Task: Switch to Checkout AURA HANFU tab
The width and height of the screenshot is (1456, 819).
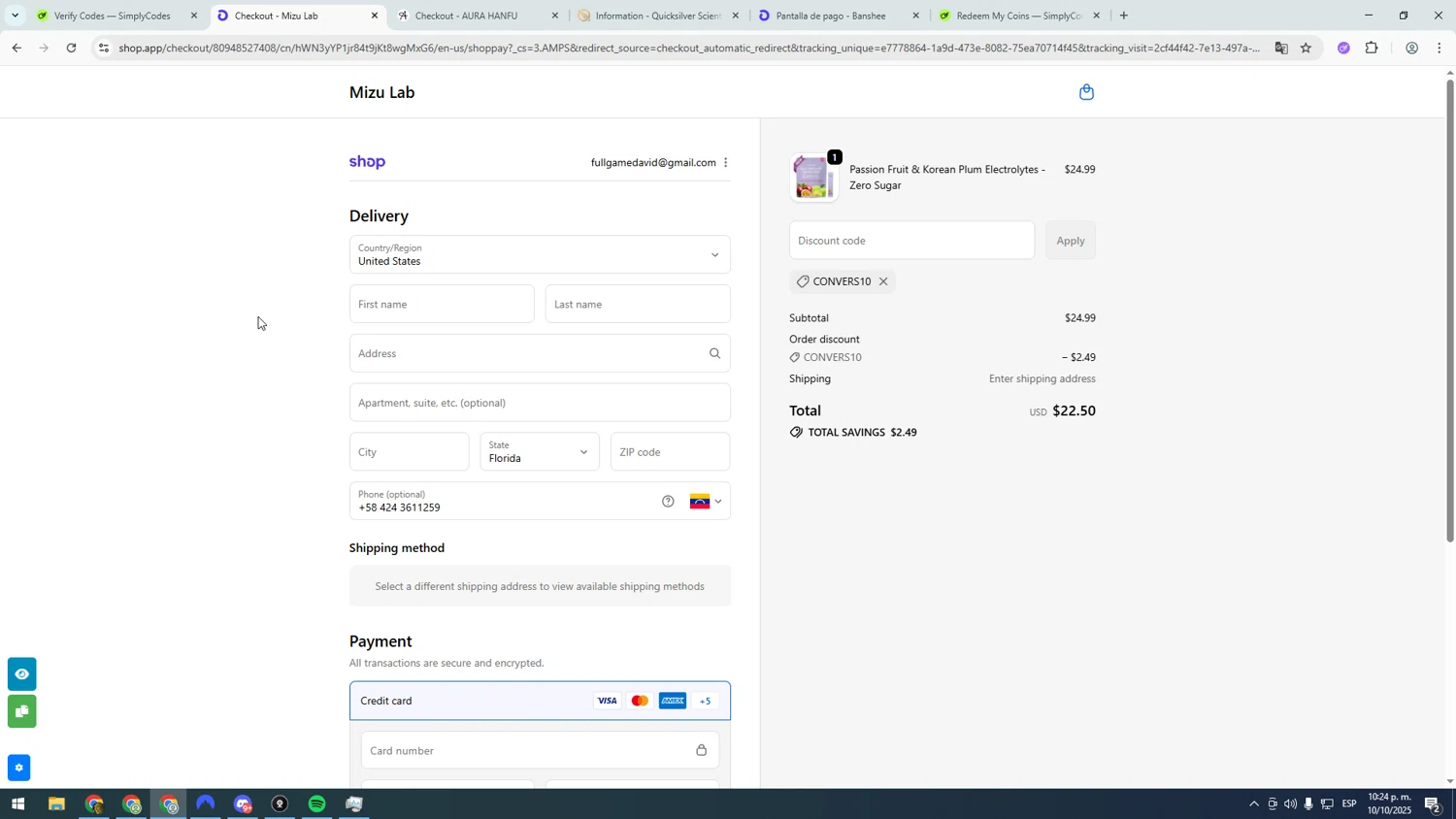Action: (x=474, y=16)
